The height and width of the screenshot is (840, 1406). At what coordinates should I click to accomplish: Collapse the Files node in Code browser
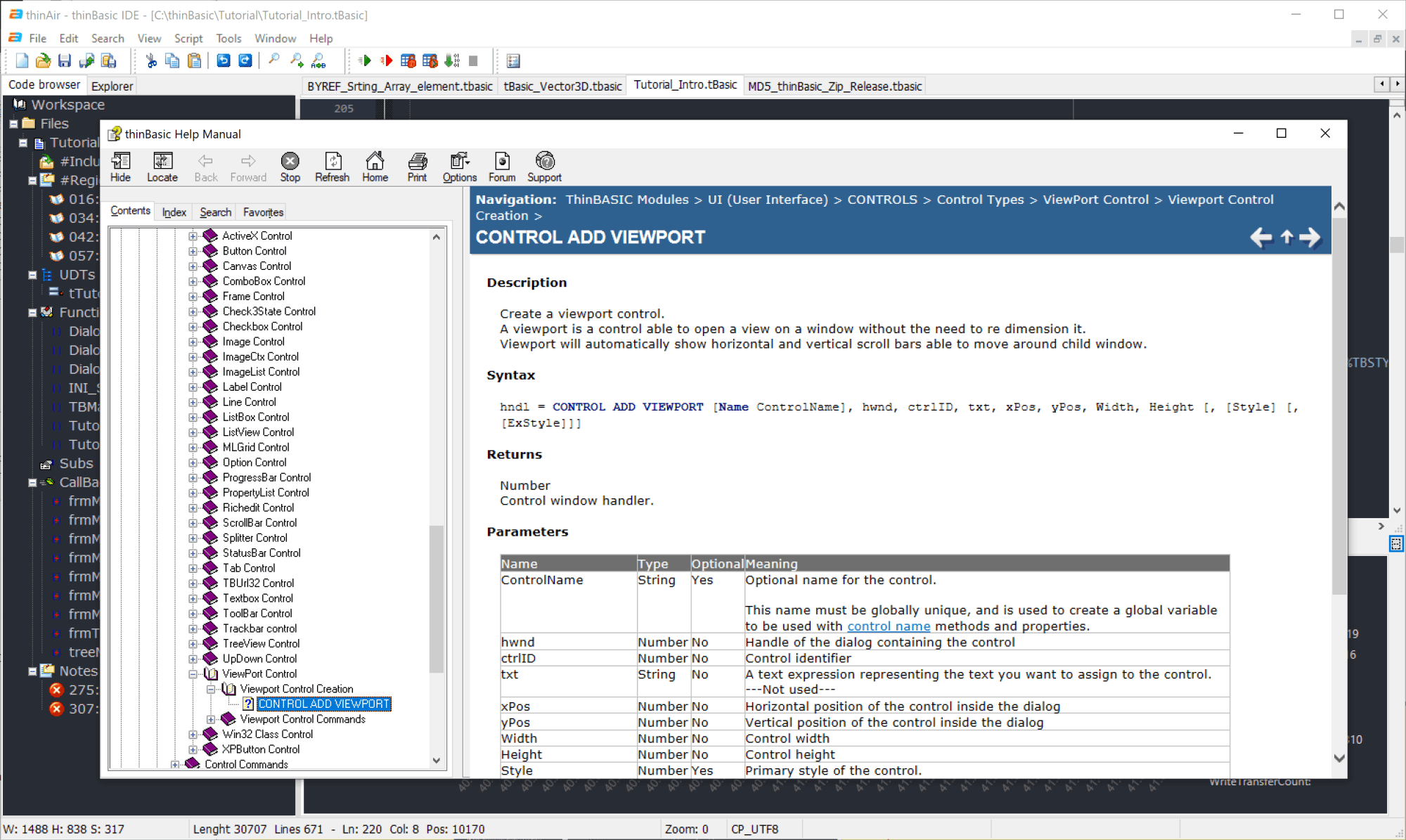tap(13, 124)
